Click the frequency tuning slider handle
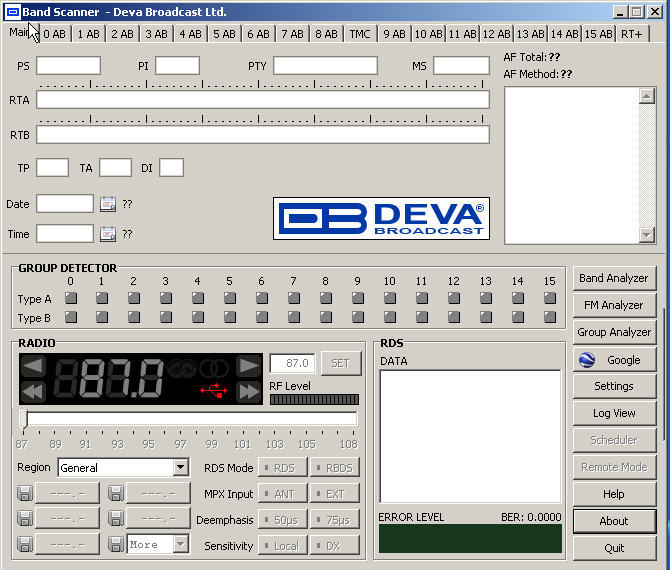The image size is (670, 570). [24, 419]
